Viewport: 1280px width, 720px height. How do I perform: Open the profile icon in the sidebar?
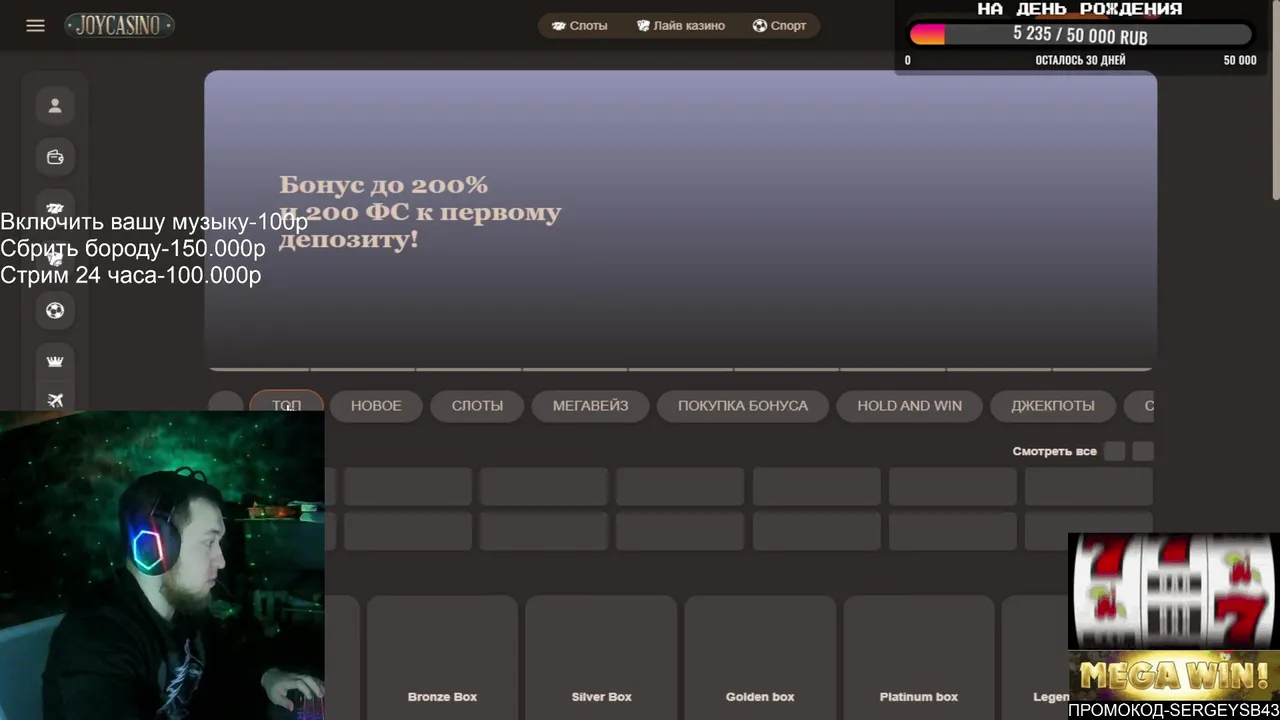pyautogui.click(x=55, y=105)
